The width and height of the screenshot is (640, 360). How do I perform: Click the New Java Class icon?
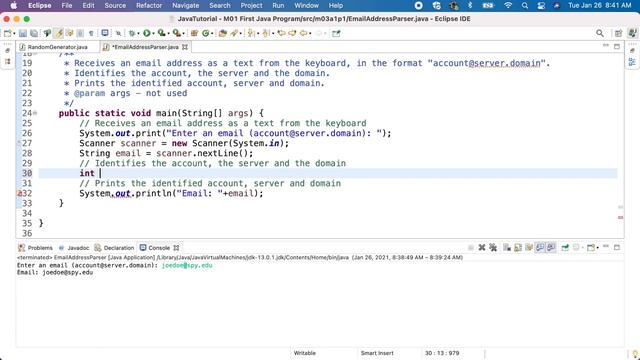(x=205, y=33)
